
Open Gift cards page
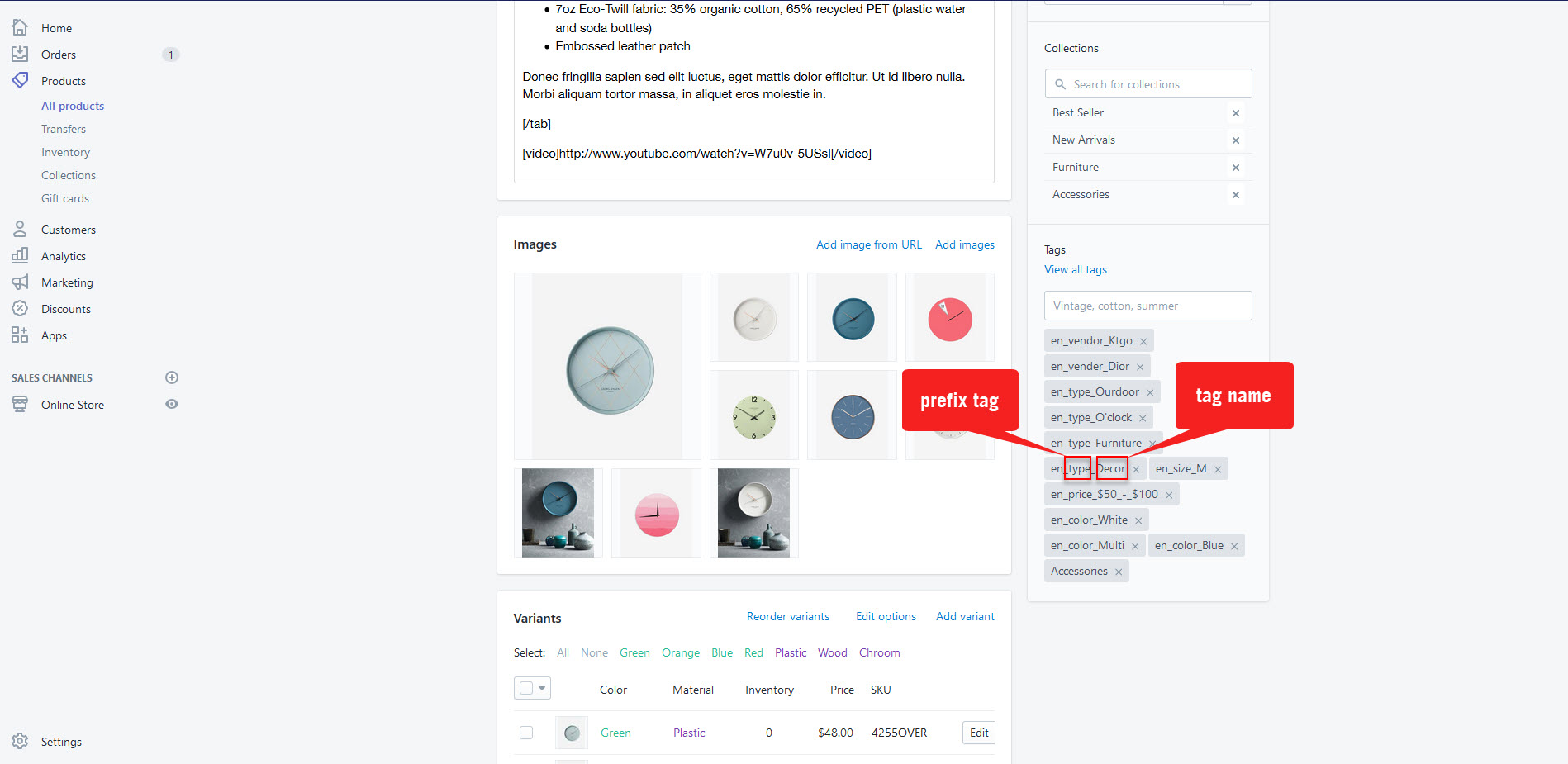click(65, 198)
